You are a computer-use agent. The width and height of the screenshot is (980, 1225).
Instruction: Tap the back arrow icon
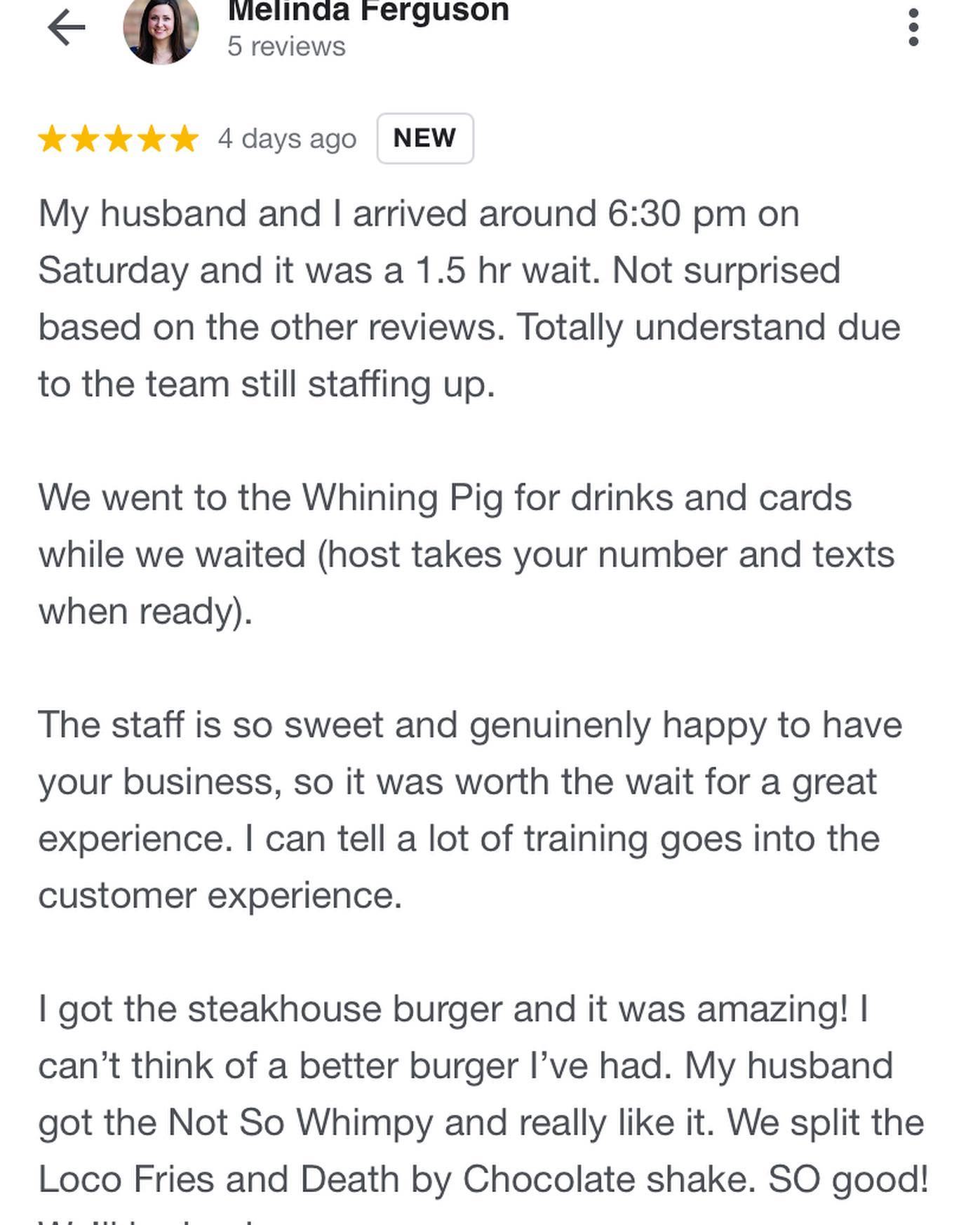(x=67, y=28)
